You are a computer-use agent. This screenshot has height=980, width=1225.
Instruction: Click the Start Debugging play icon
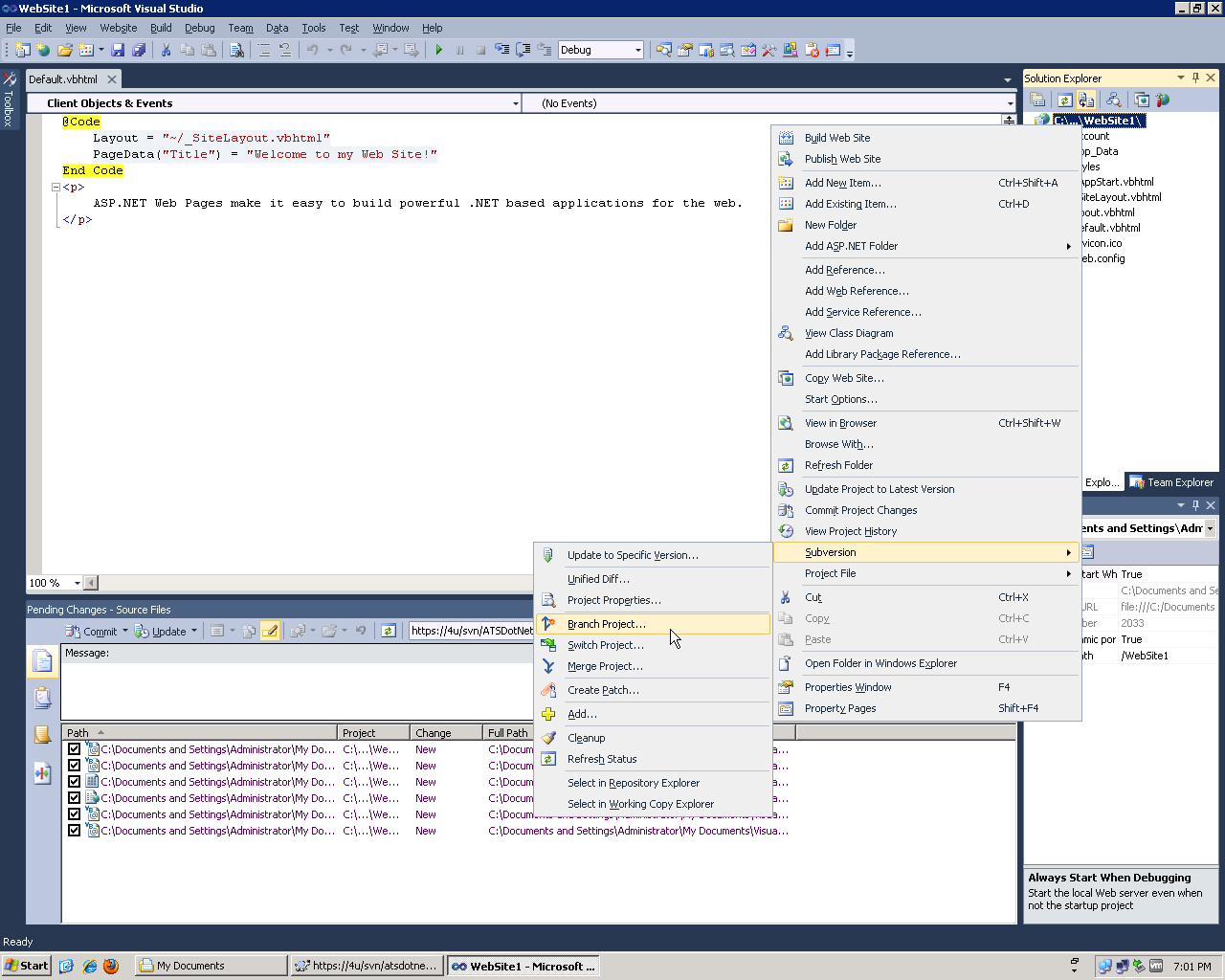point(439,50)
